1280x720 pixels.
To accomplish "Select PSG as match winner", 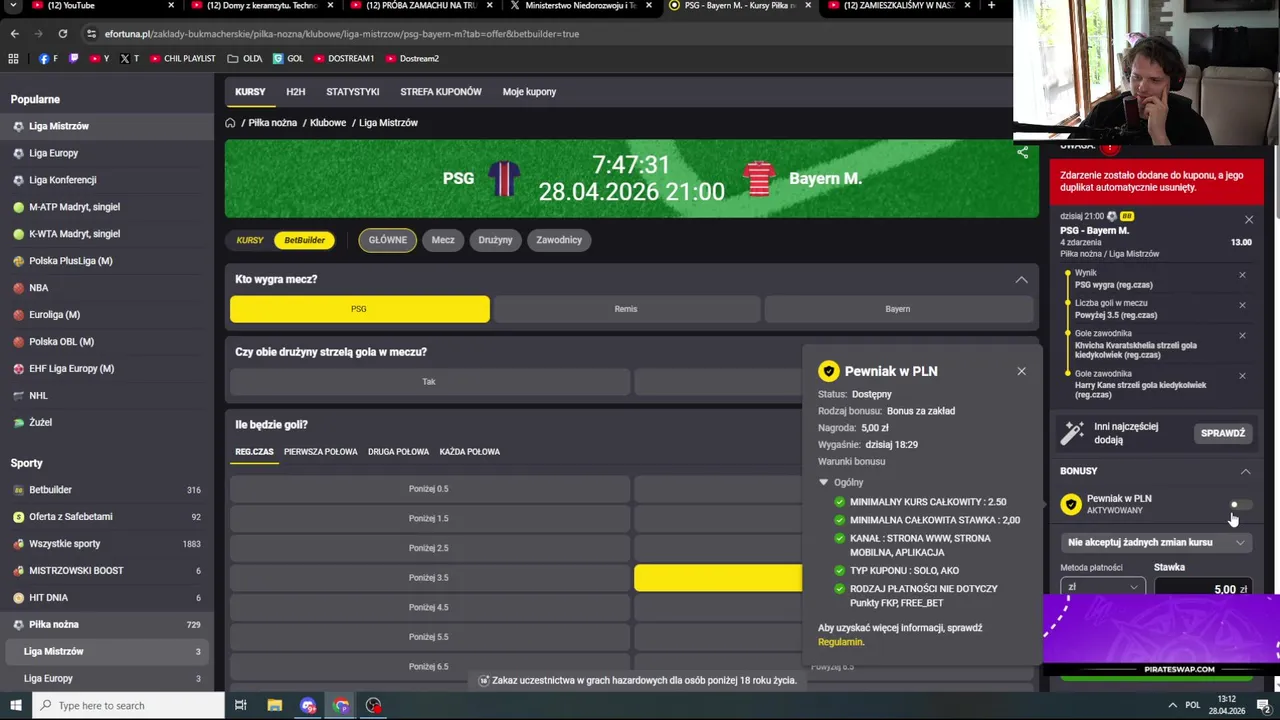I will (360, 309).
